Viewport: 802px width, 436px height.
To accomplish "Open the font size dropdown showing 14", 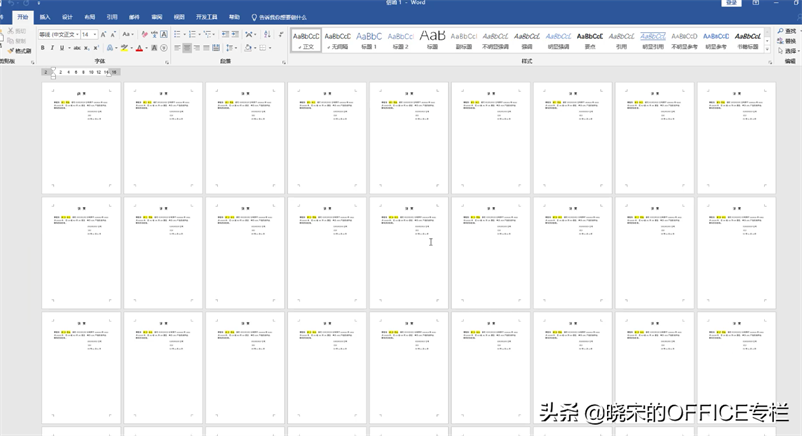I will click(x=88, y=34).
